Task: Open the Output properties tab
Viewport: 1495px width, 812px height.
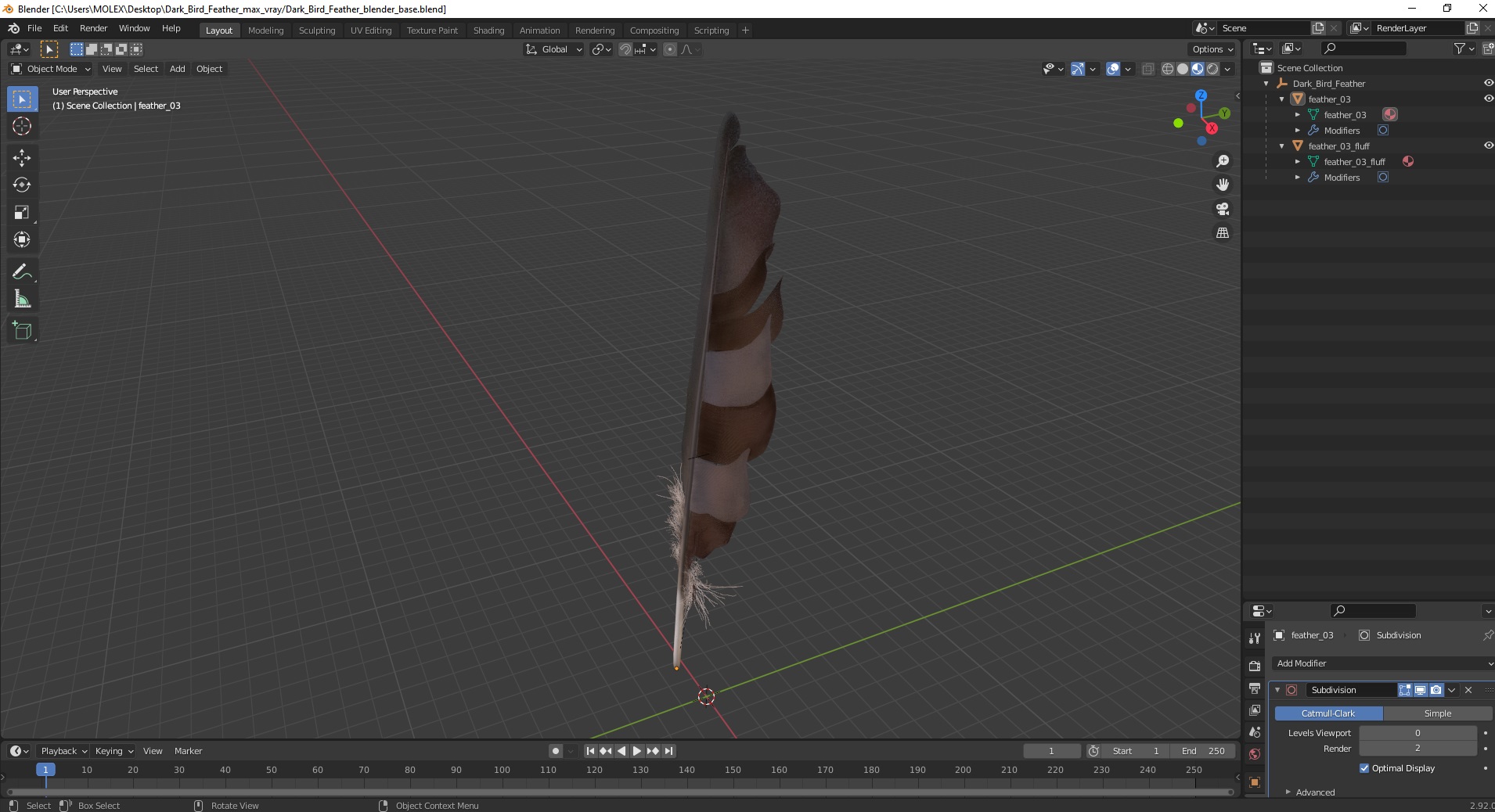Action: 1255,688
